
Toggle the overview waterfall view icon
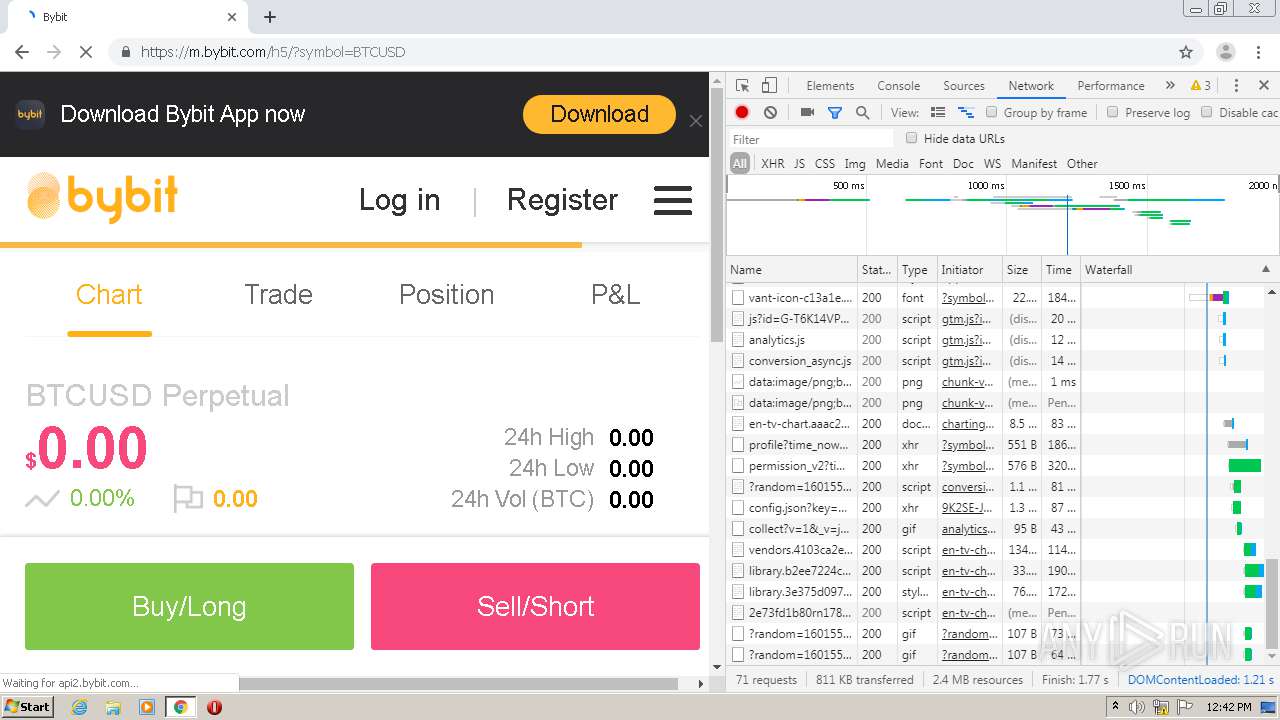pyautogui.click(x=966, y=113)
